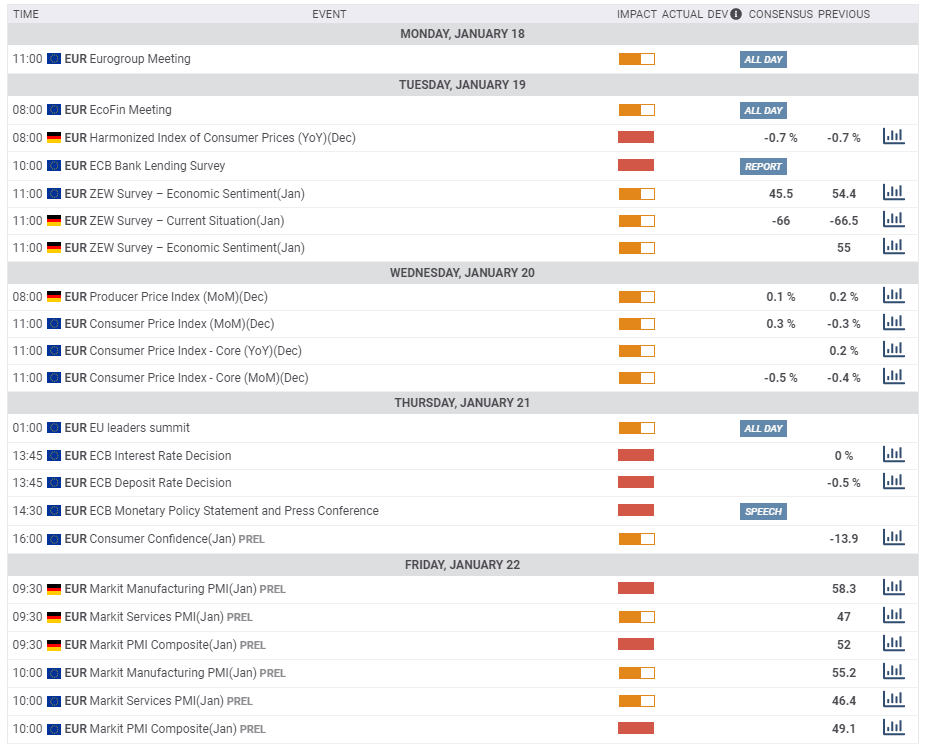Screen dimensions: 926x744
Task: Click the info icon next to DEV header
Action: [736, 14]
